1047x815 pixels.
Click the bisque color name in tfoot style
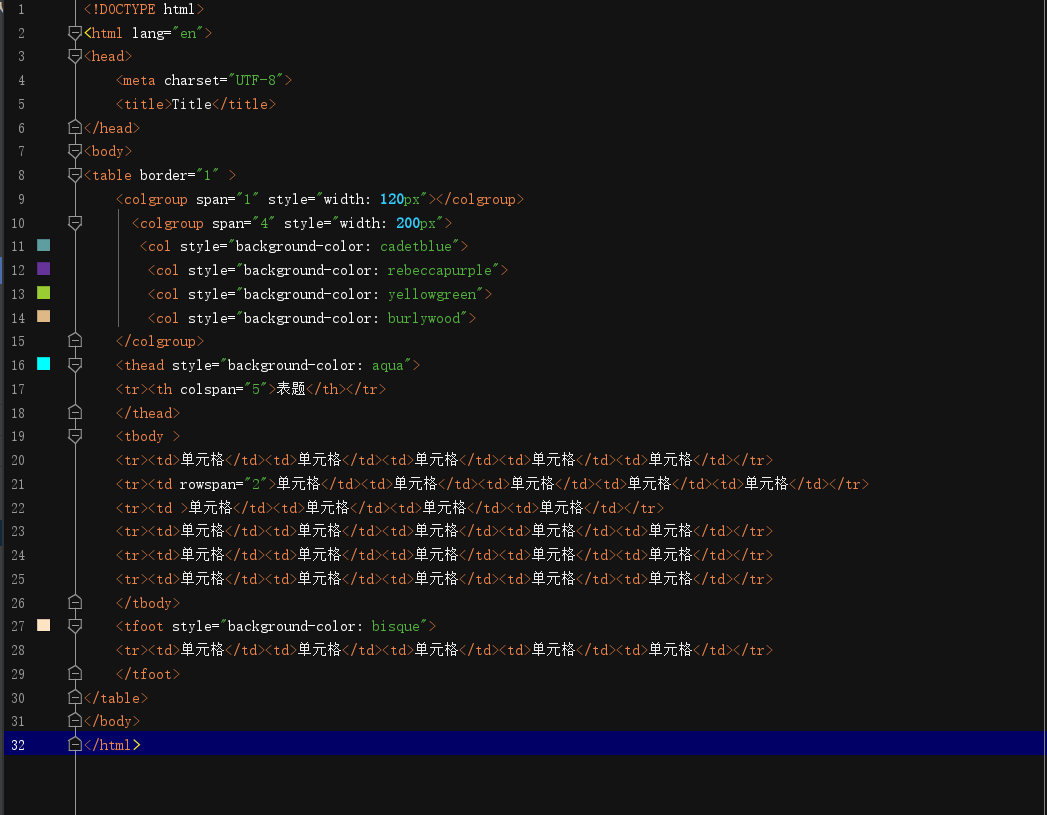(x=395, y=626)
